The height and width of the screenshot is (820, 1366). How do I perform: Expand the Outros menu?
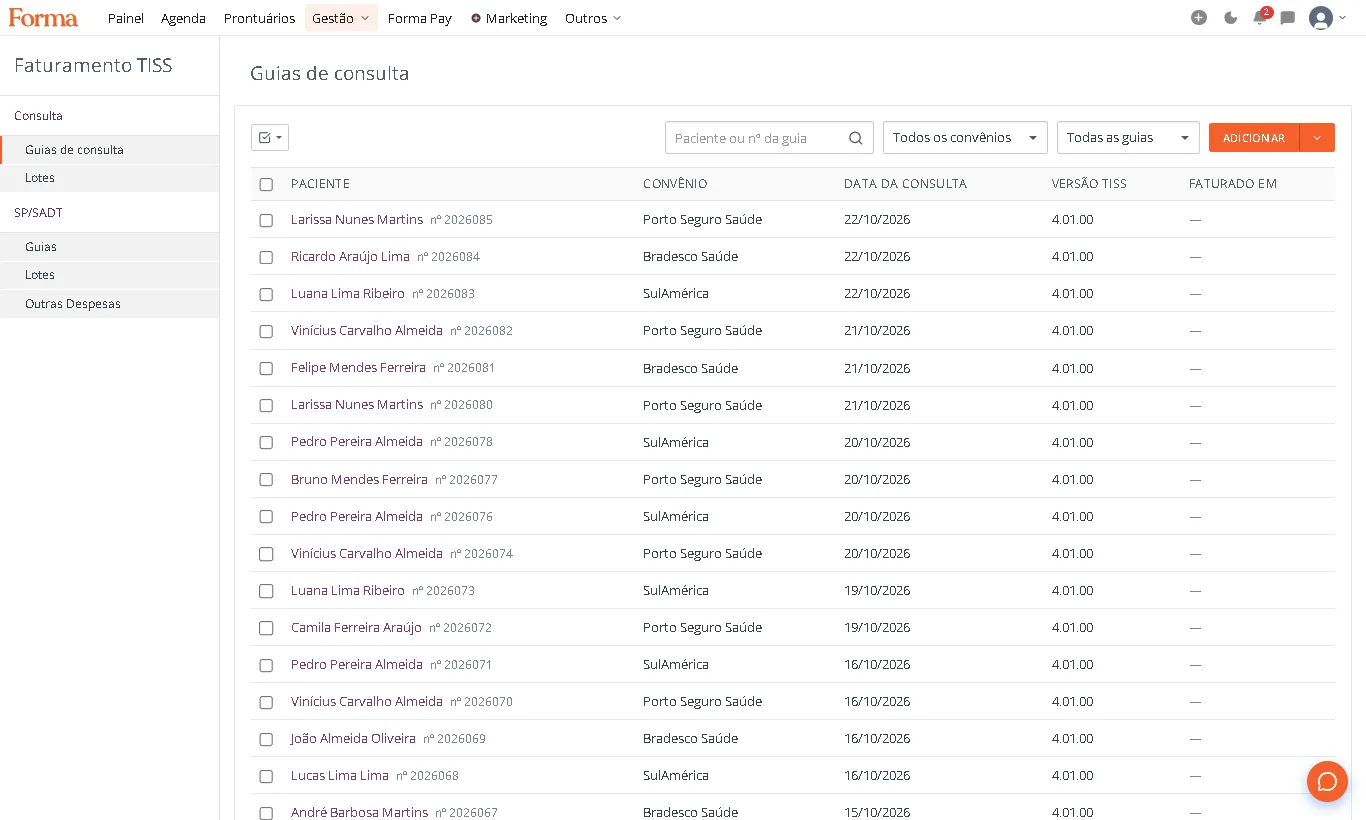tap(593, 18)
